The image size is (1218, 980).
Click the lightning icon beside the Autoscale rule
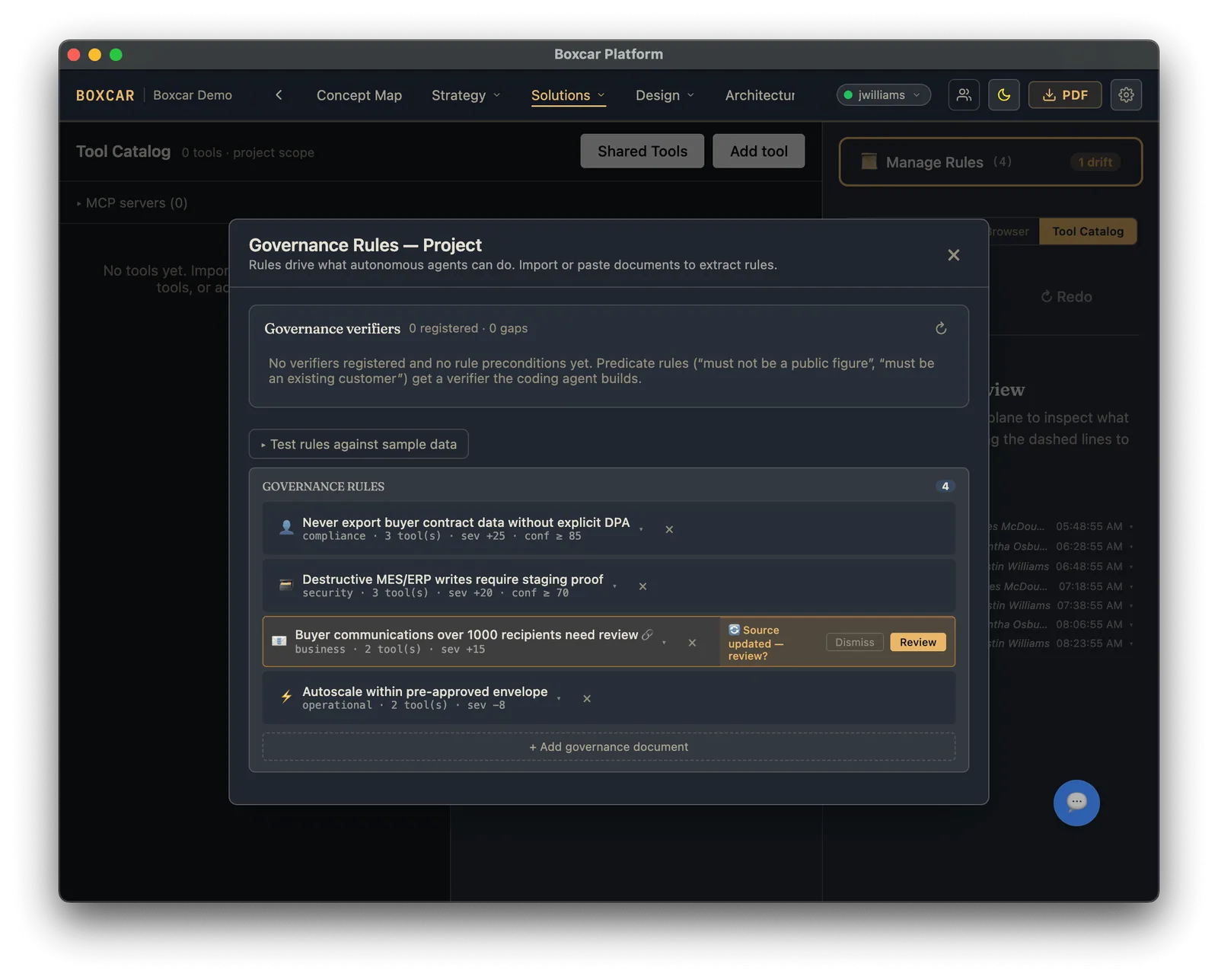(x=286, y=697)
